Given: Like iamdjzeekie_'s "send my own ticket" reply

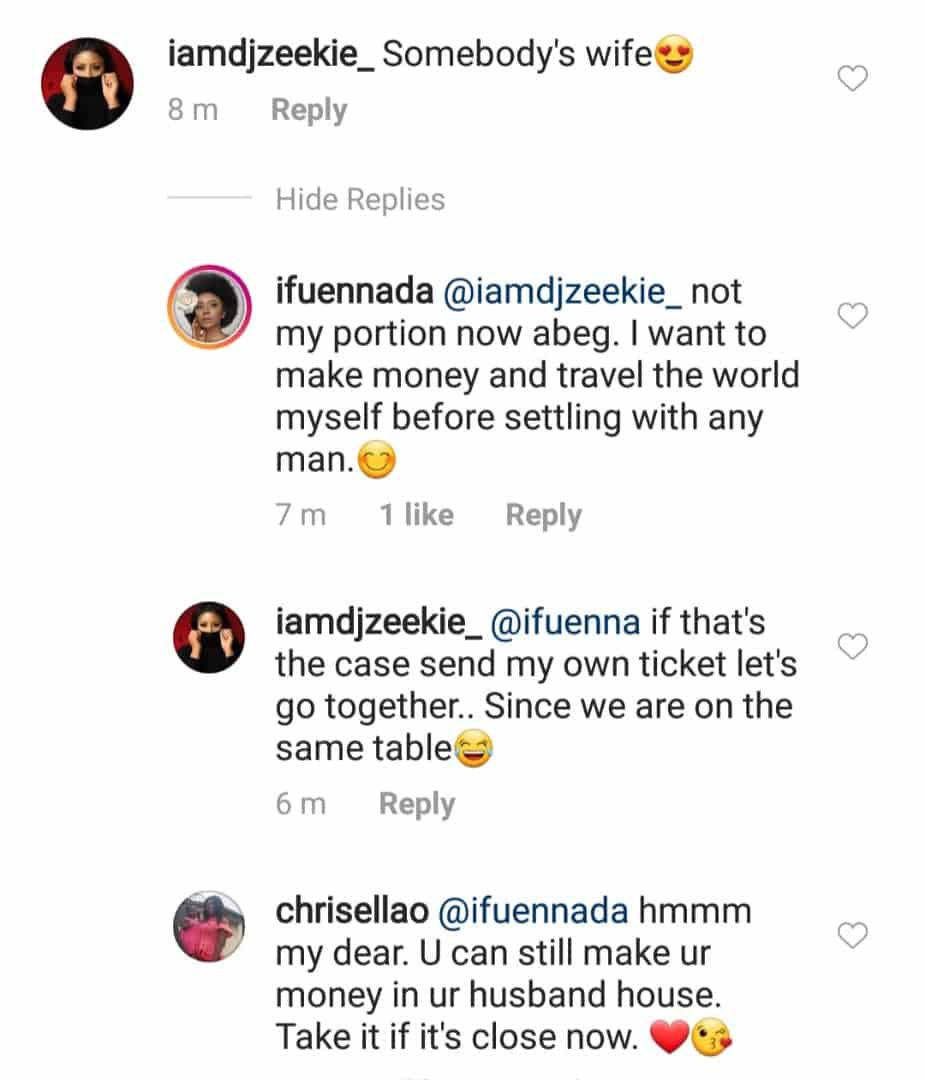Looking at the screenshot, I should [852, 646].
